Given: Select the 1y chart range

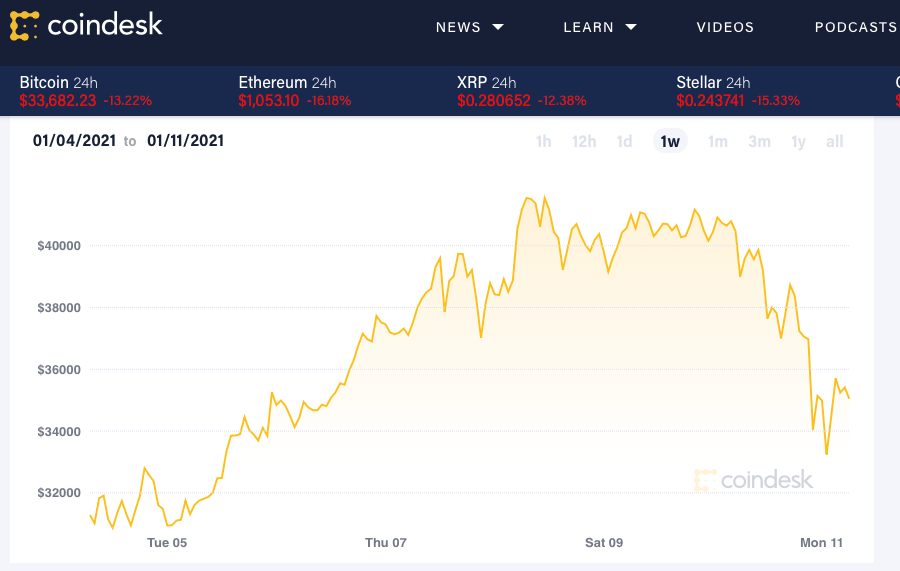Looking at the screenshot, I should pos(798,141).
